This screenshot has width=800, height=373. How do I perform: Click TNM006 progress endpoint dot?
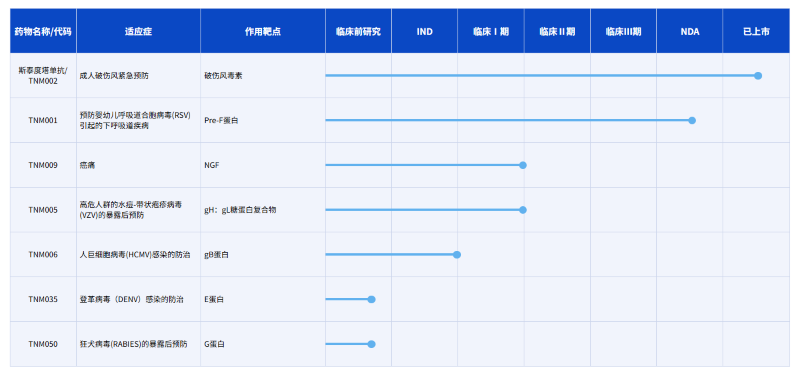(x=457, y=255)
